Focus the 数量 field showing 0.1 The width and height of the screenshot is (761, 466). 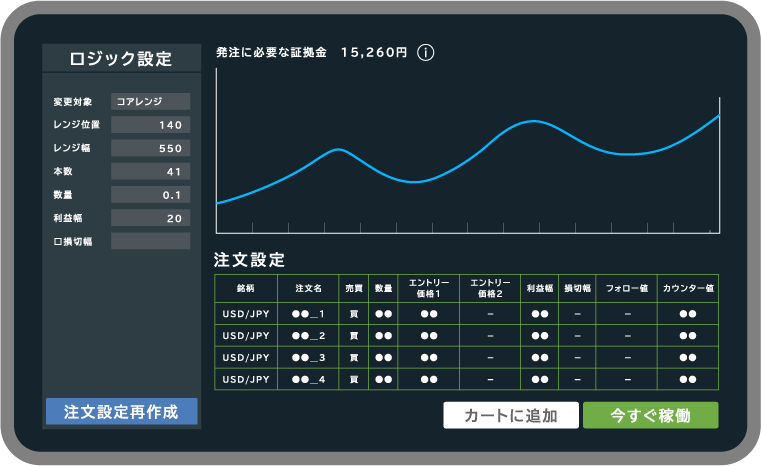tap(150, 195)
